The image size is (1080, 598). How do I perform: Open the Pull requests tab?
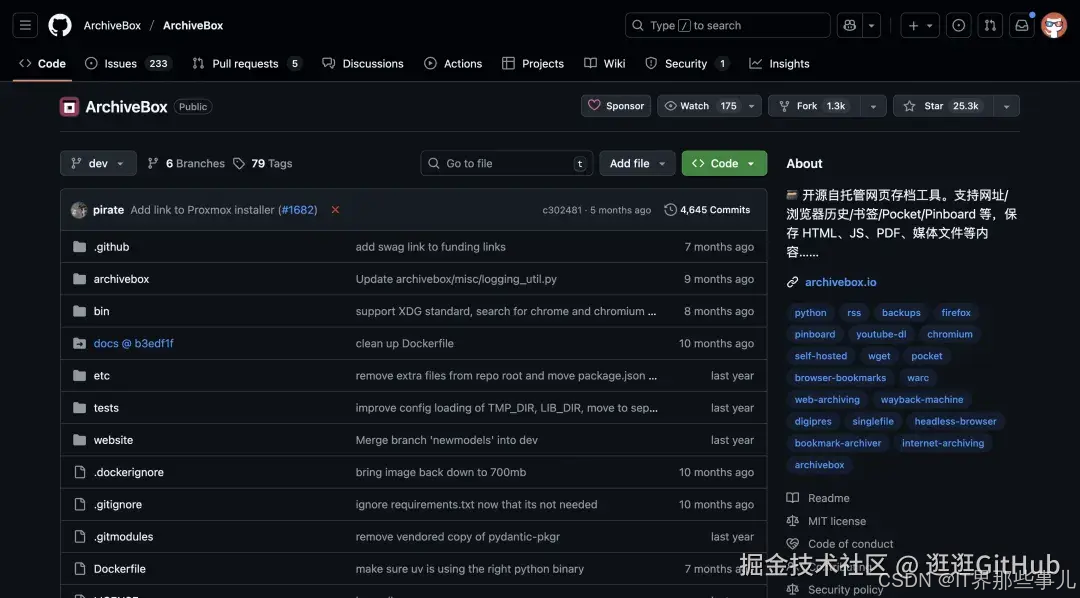(247, 63)
